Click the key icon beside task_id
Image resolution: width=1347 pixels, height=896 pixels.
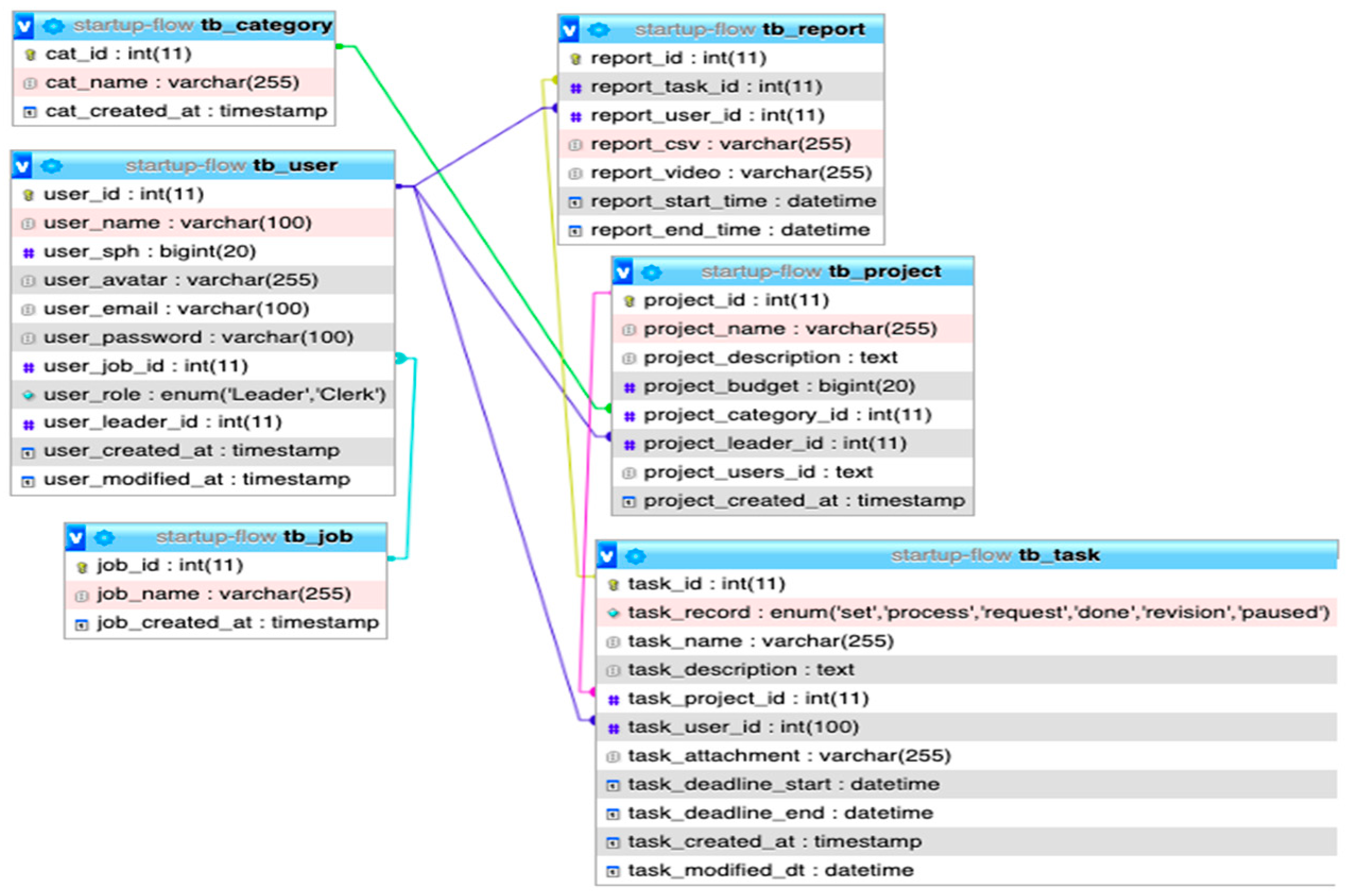point(613,585)
